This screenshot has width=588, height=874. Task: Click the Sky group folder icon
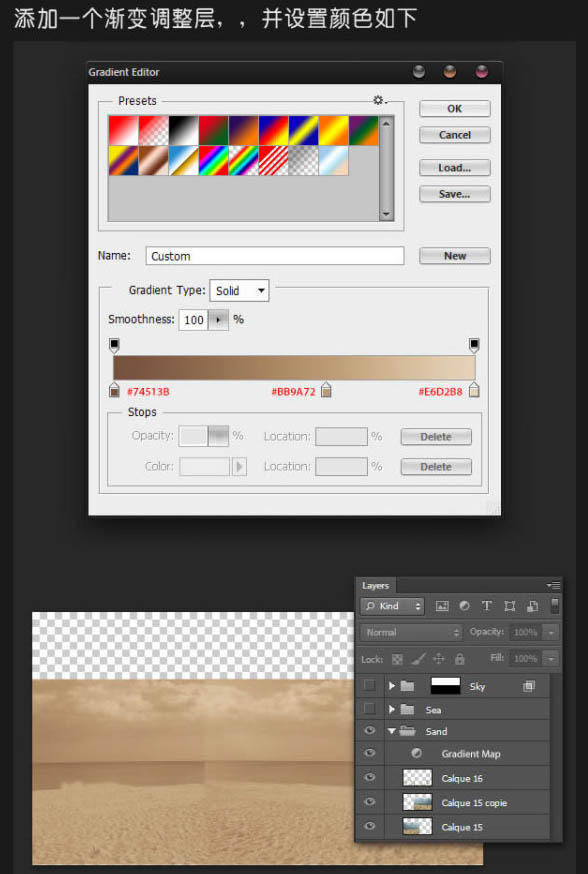pos(407,686)
